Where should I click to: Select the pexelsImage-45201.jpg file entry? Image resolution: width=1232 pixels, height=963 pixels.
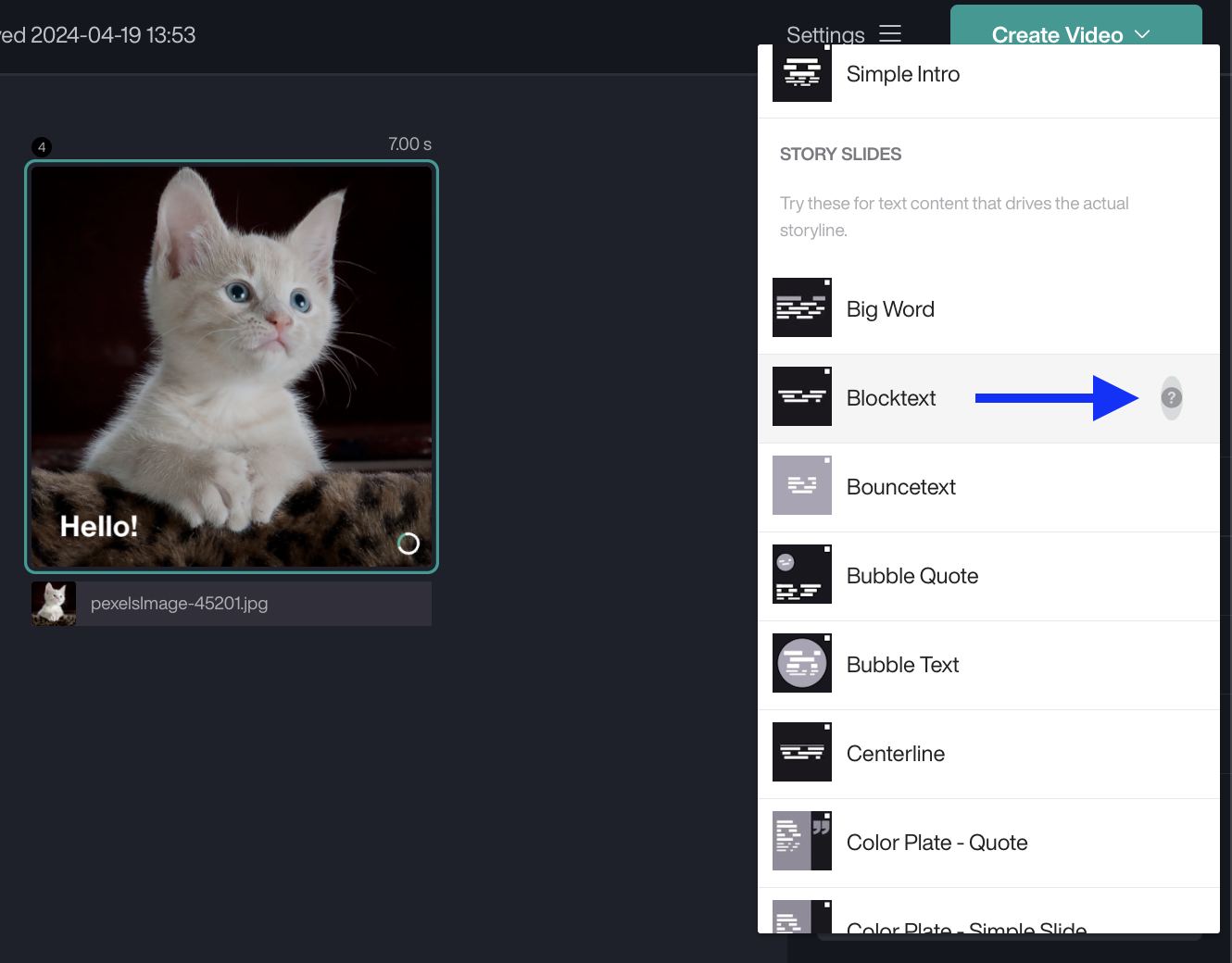coord(178,603)
